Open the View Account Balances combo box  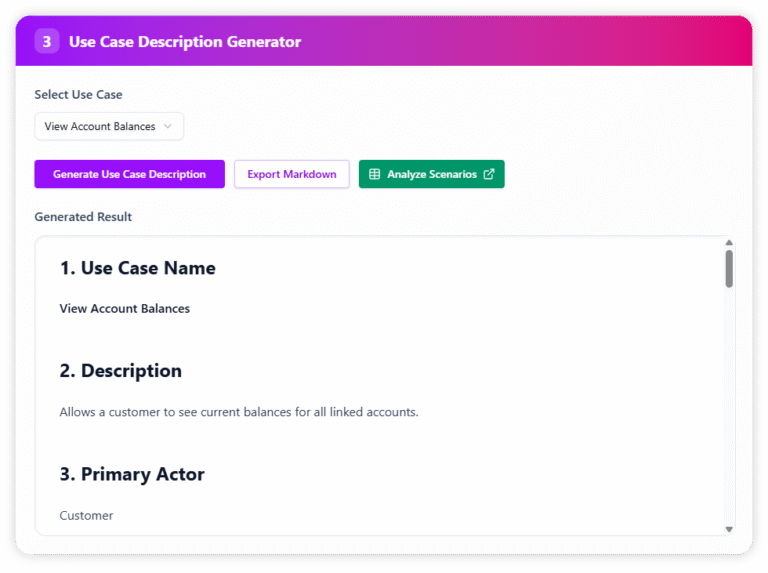pyautogui.click(x=109, y=126)
